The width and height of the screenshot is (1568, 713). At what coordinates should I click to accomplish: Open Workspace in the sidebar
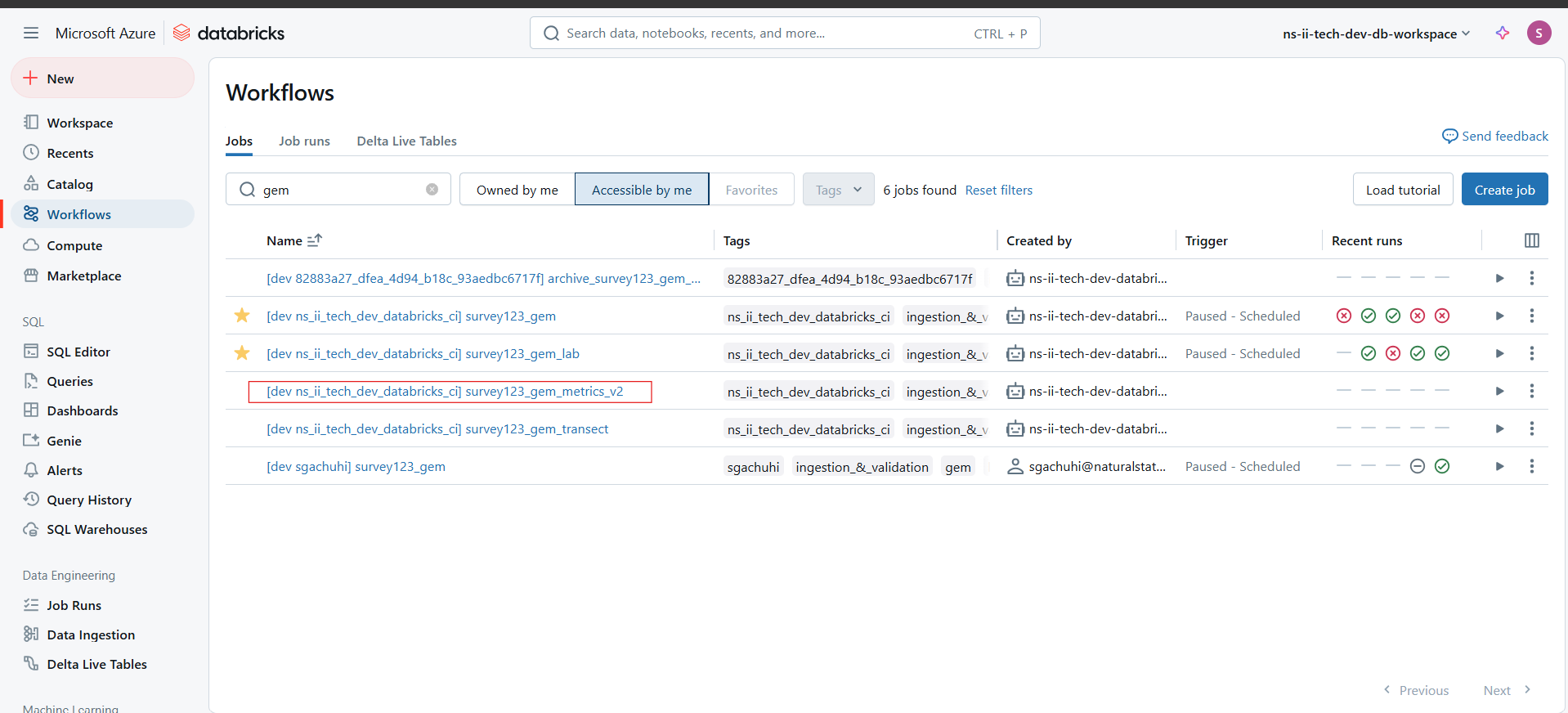pyautogui.click(x=102, y=123)
